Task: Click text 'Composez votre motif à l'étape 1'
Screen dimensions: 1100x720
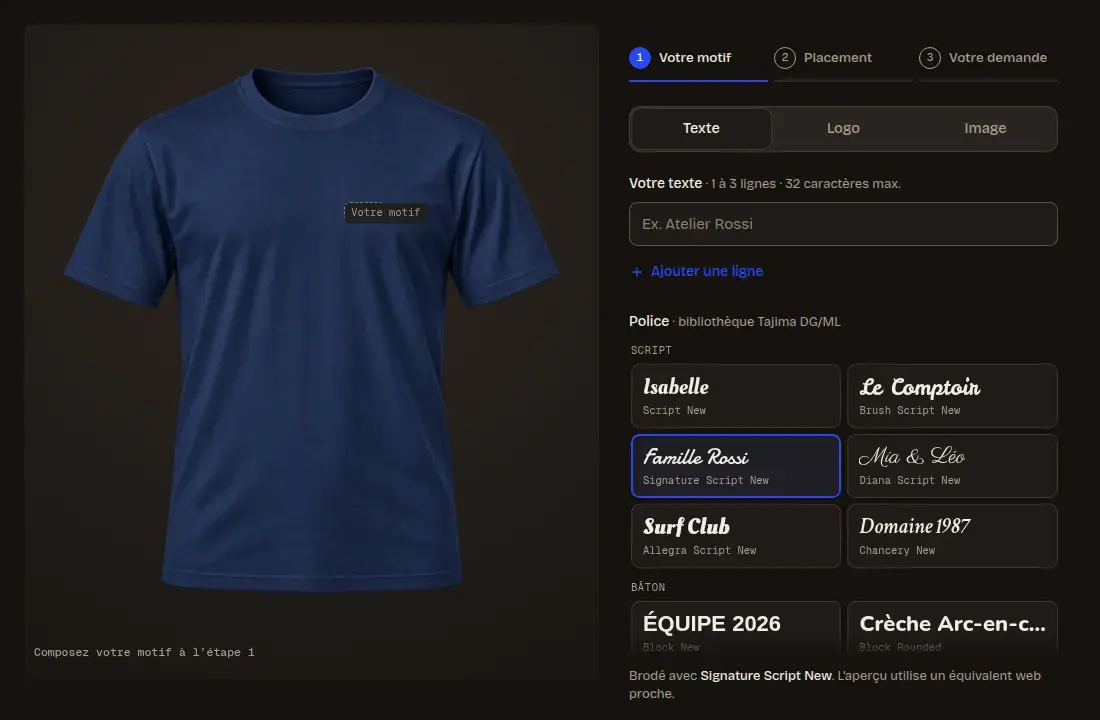Action: pyautogui.click(x=144, y=652)
